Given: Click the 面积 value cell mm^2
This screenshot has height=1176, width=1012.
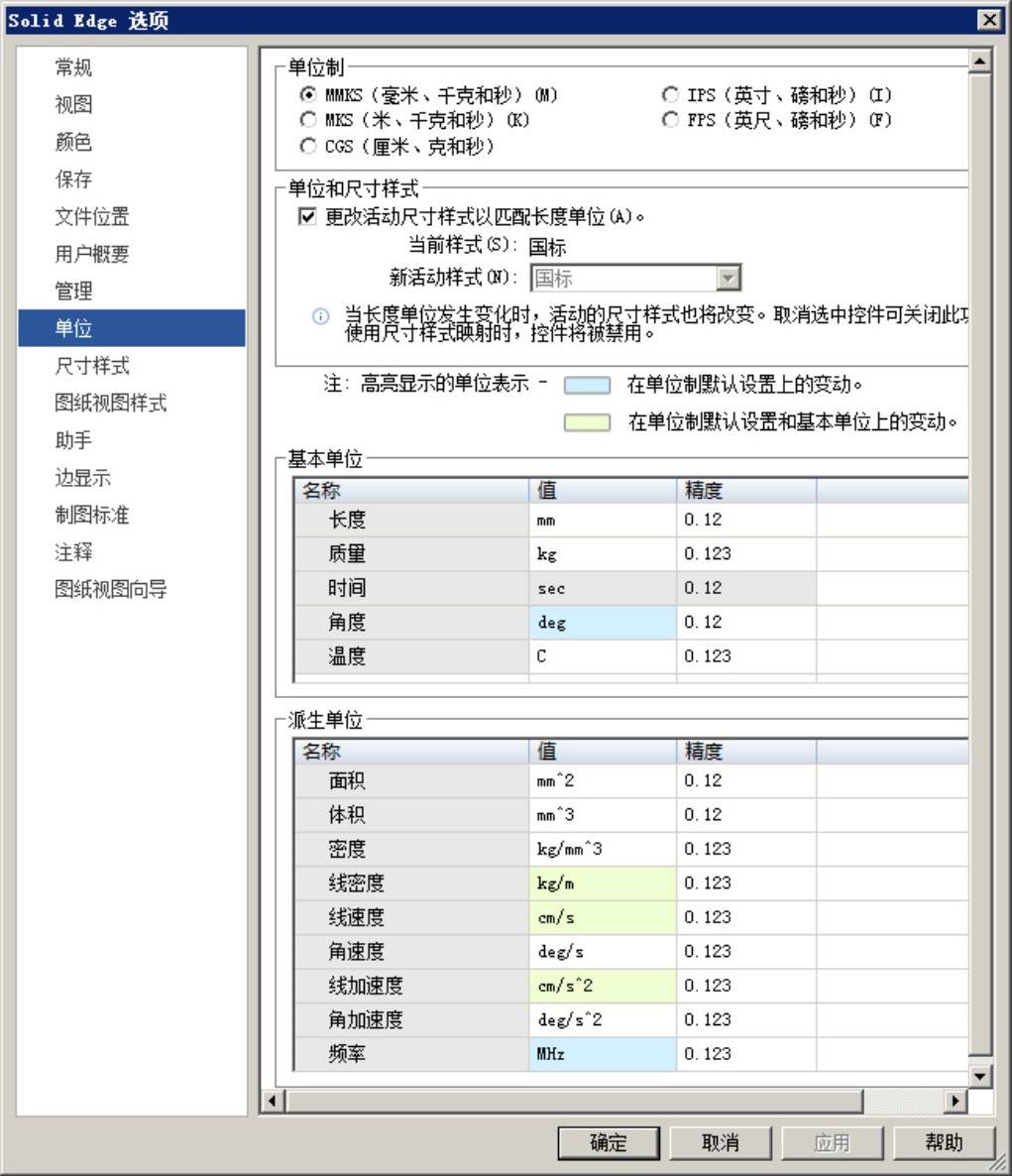Looking at the screenshot, I should 603,780.
